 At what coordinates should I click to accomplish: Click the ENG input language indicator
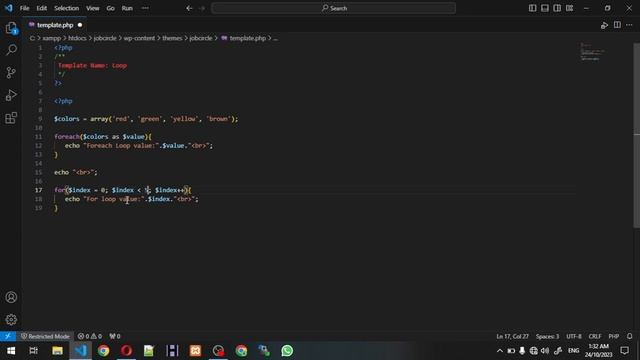pyautogui.click(x=573, y=351)
